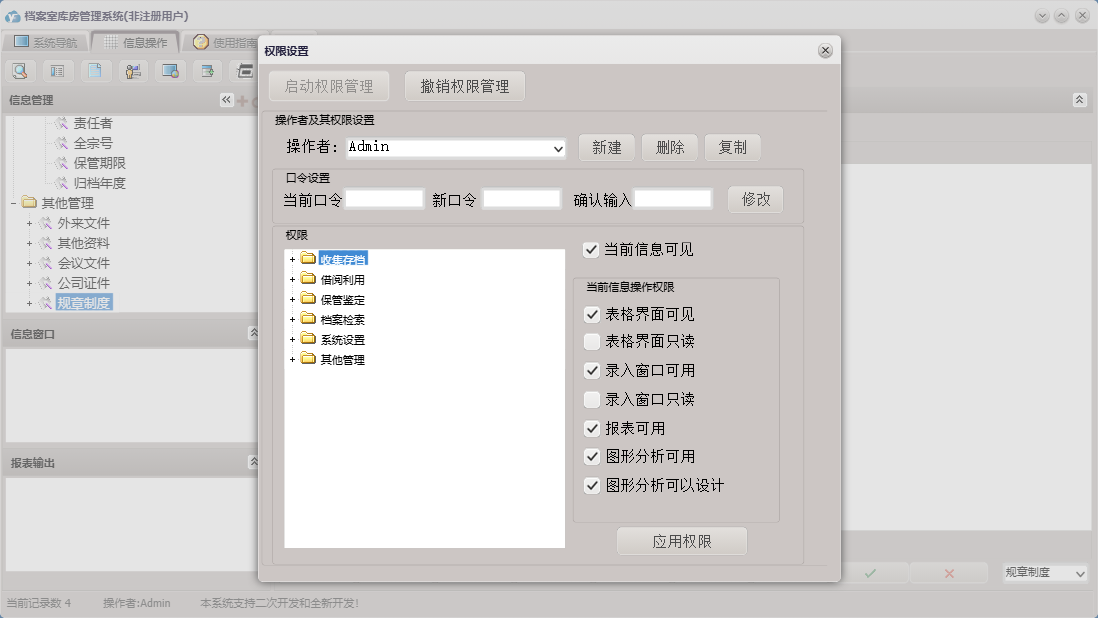Click the tool icon beside 会议文件

point(46,262)
